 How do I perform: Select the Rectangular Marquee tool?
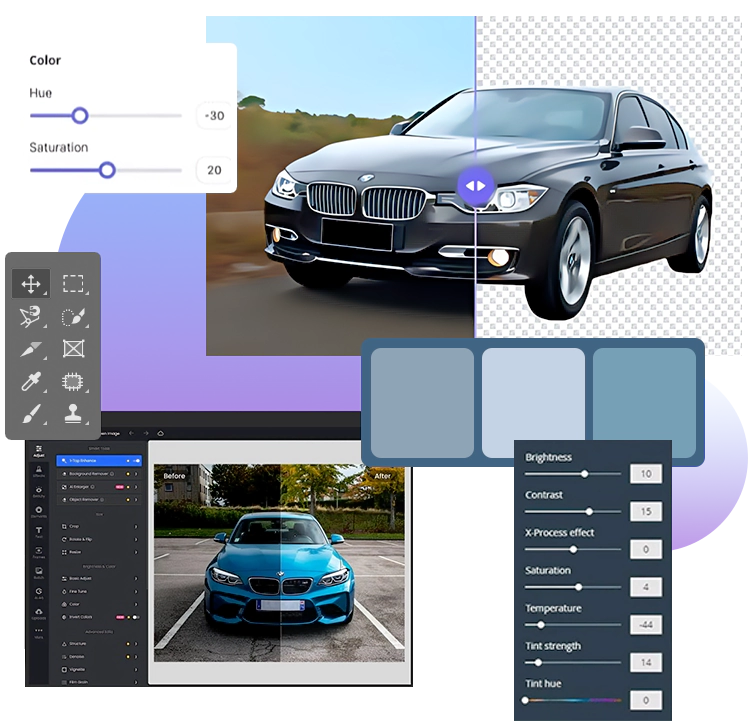[73, 284]
